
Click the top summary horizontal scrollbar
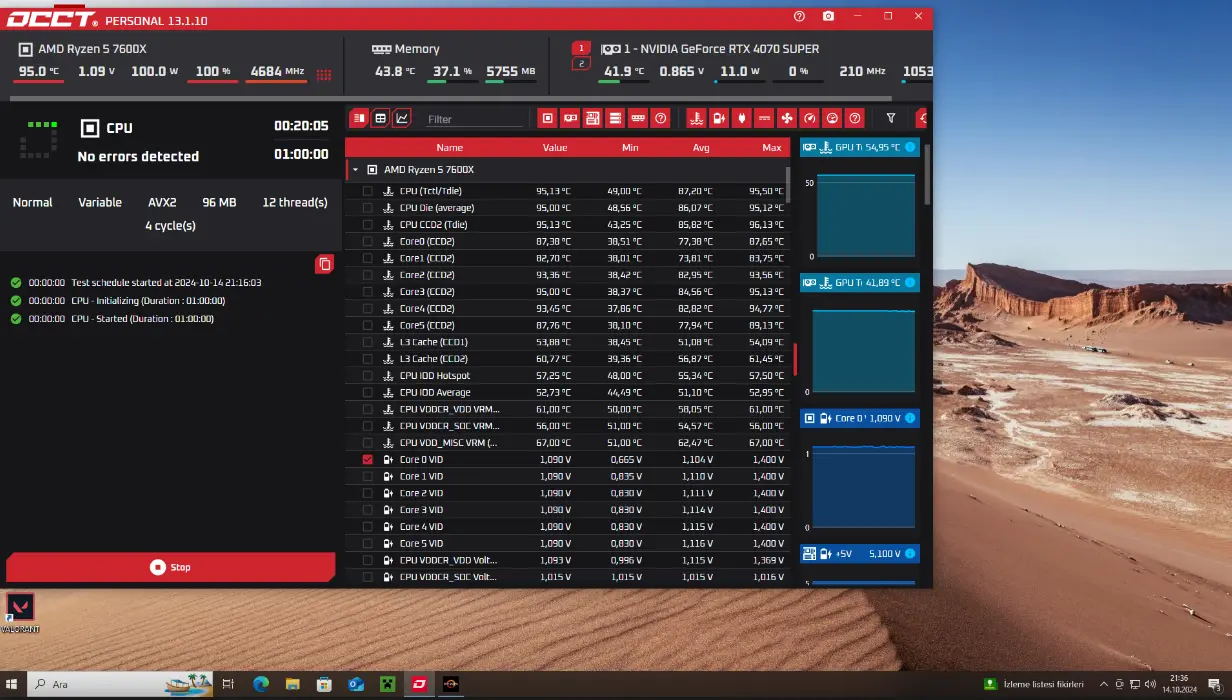click(x=450, y=98)
